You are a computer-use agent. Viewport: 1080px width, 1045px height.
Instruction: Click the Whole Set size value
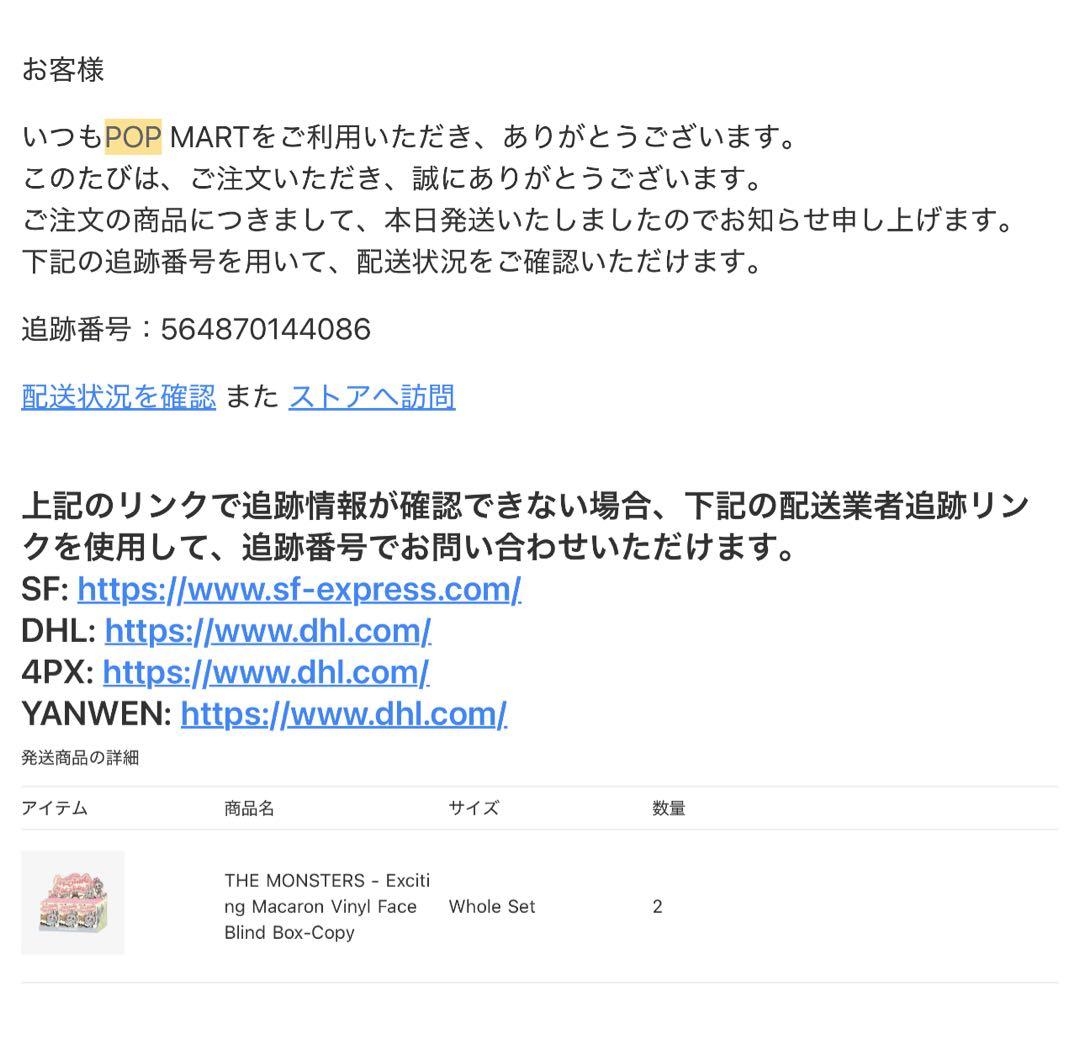point(492,907)
